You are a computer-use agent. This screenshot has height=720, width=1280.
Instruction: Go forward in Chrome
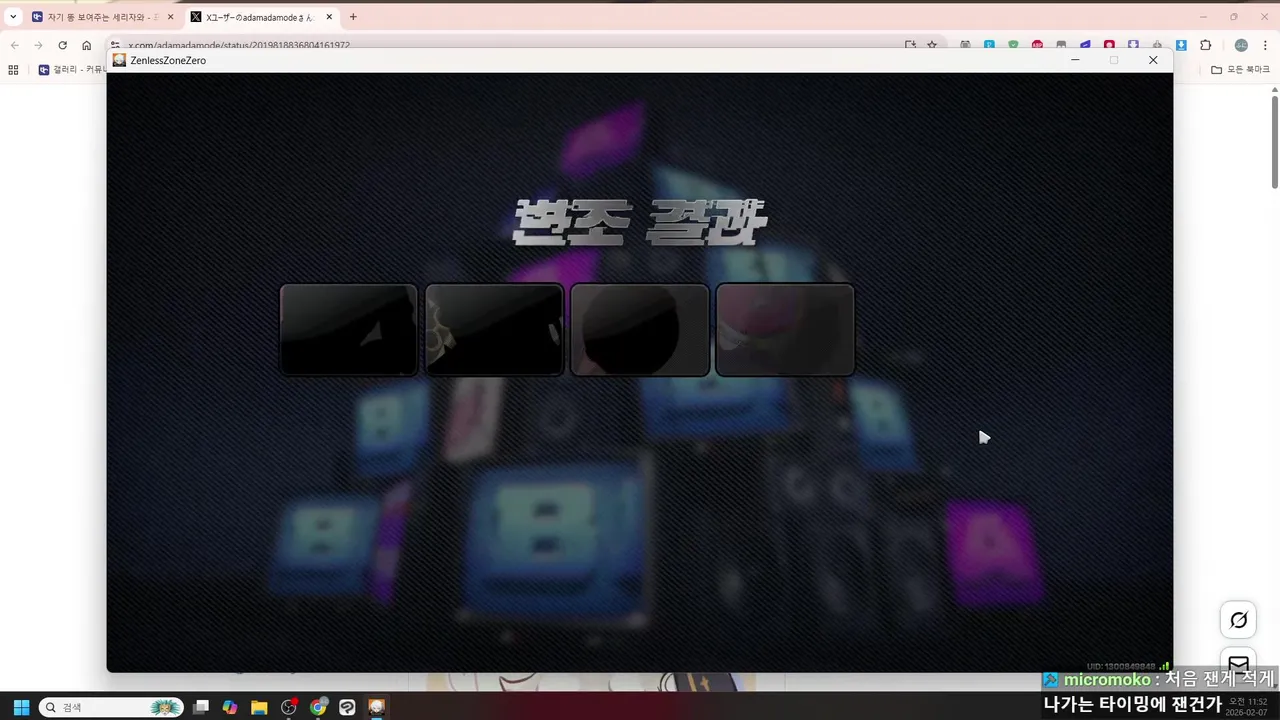38,45
